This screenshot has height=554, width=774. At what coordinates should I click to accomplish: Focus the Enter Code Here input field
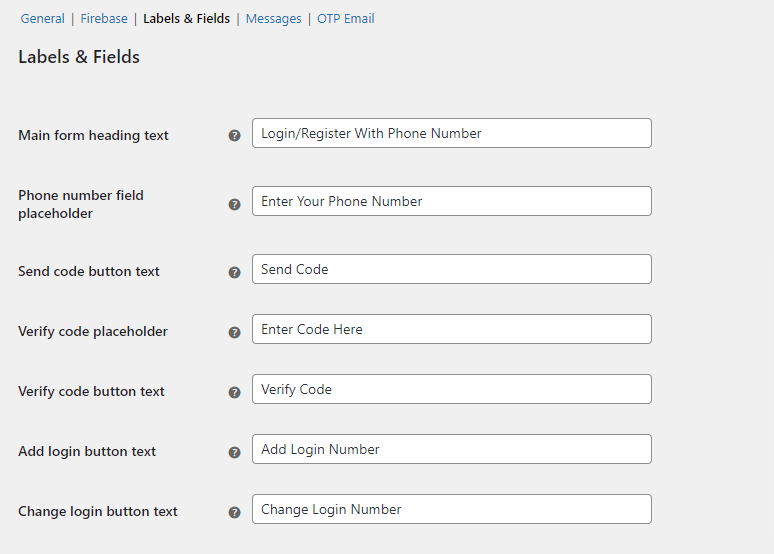tap(451, 329)
